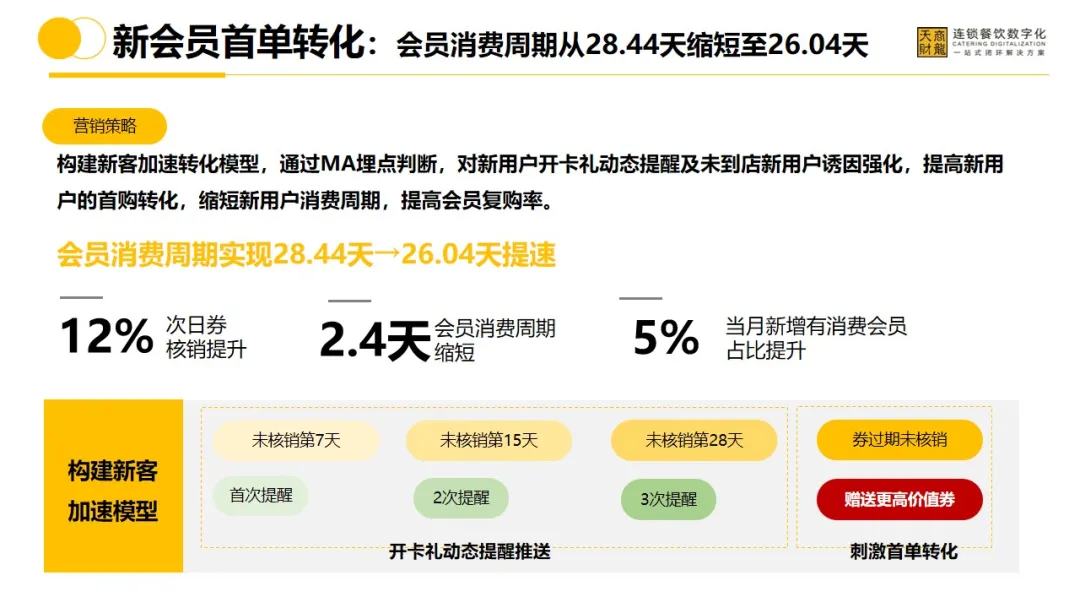The image size is (1080, 608).
Task: Click the 首次提醒 green tag
Action: (x=260, y=496)
